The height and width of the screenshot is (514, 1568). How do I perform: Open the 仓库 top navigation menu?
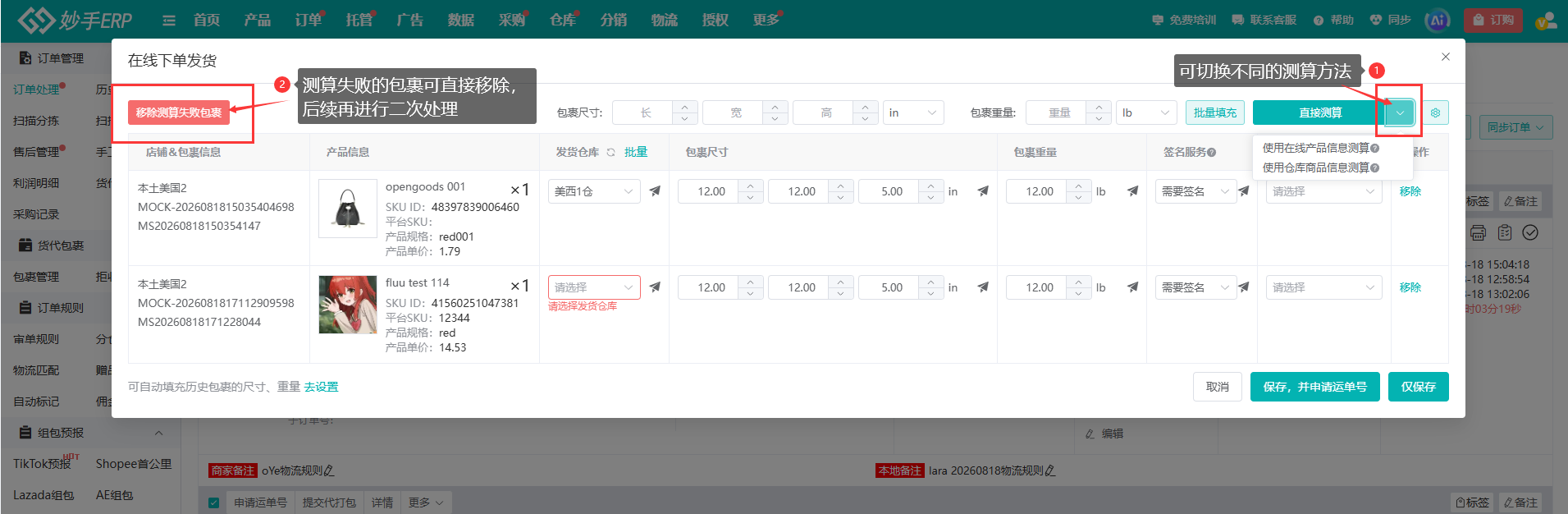(x=563, y=20)
